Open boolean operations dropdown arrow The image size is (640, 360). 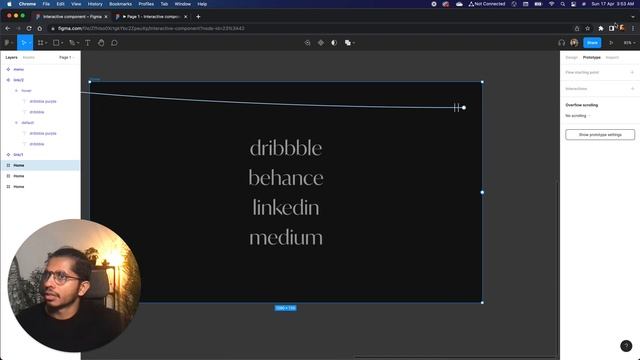click(x=354, y=43)
